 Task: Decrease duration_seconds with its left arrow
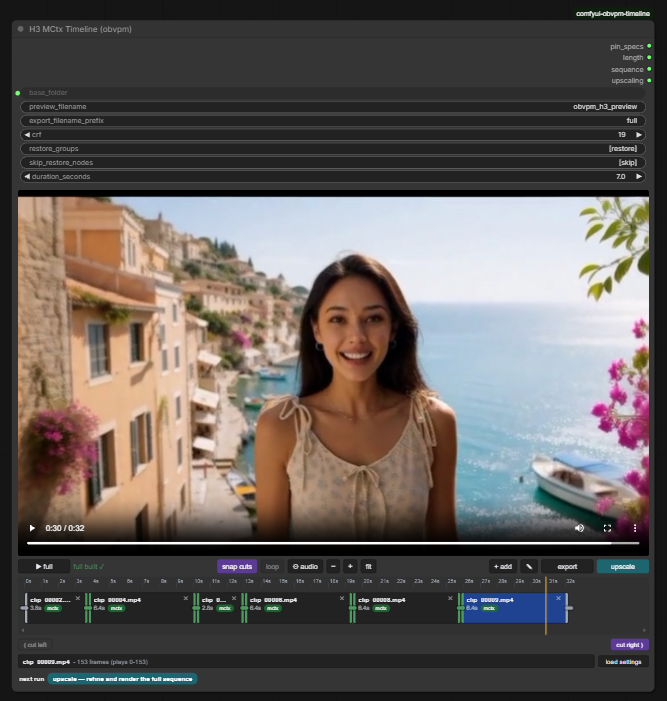pos(27,177)
